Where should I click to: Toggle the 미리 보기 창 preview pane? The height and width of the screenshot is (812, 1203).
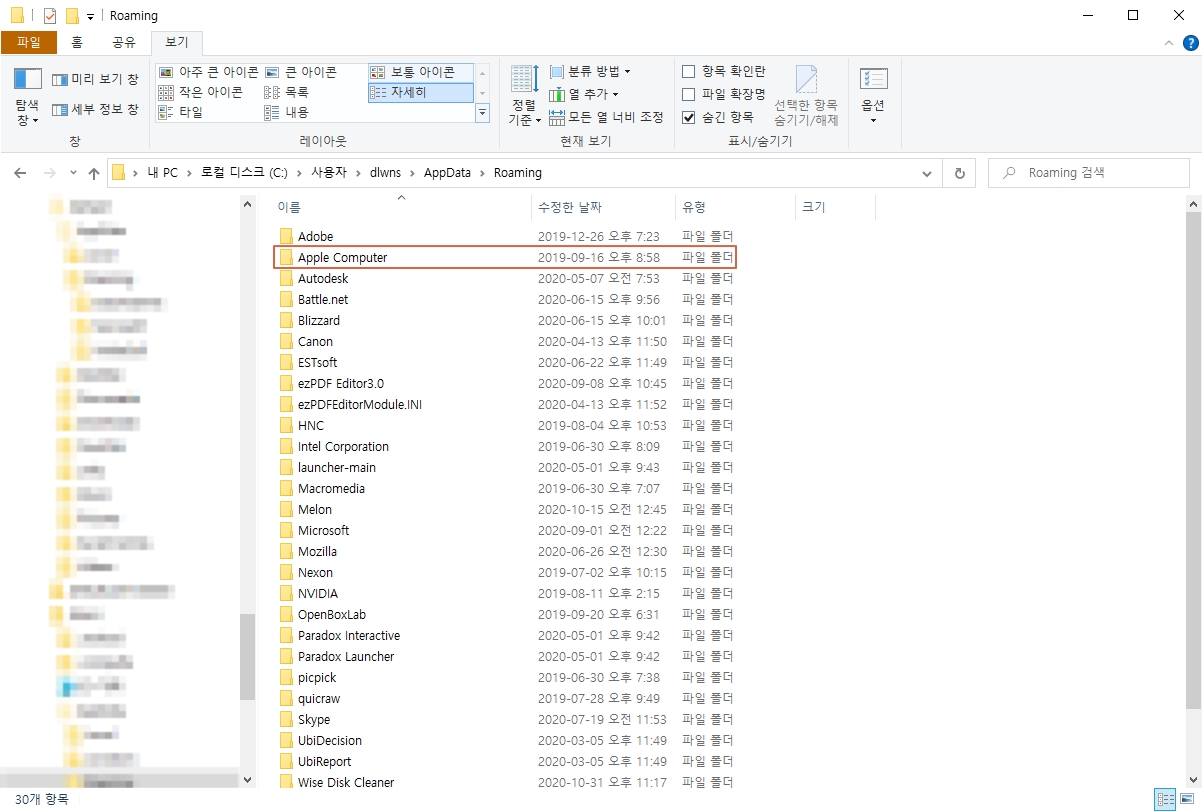(95, 79)
